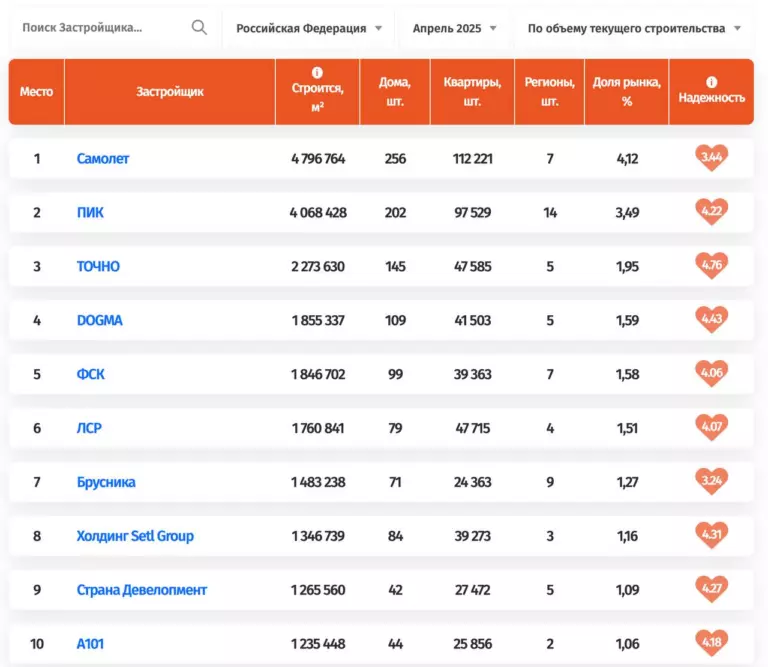
Task: Click the 4.27 heart for Страна Девелопмент
Action: [x=712, y=589]
